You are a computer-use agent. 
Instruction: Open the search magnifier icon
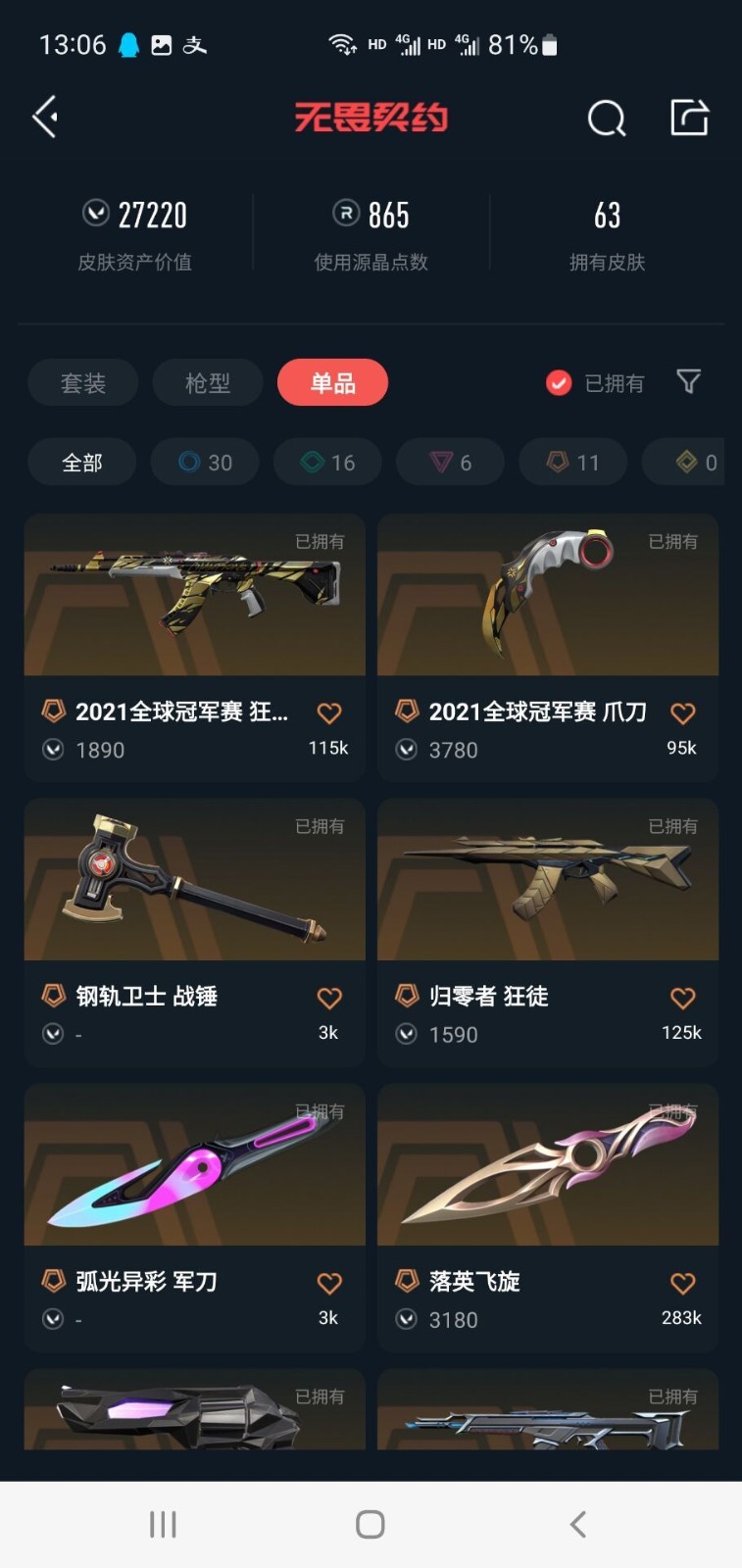click(x=607, y=119)
